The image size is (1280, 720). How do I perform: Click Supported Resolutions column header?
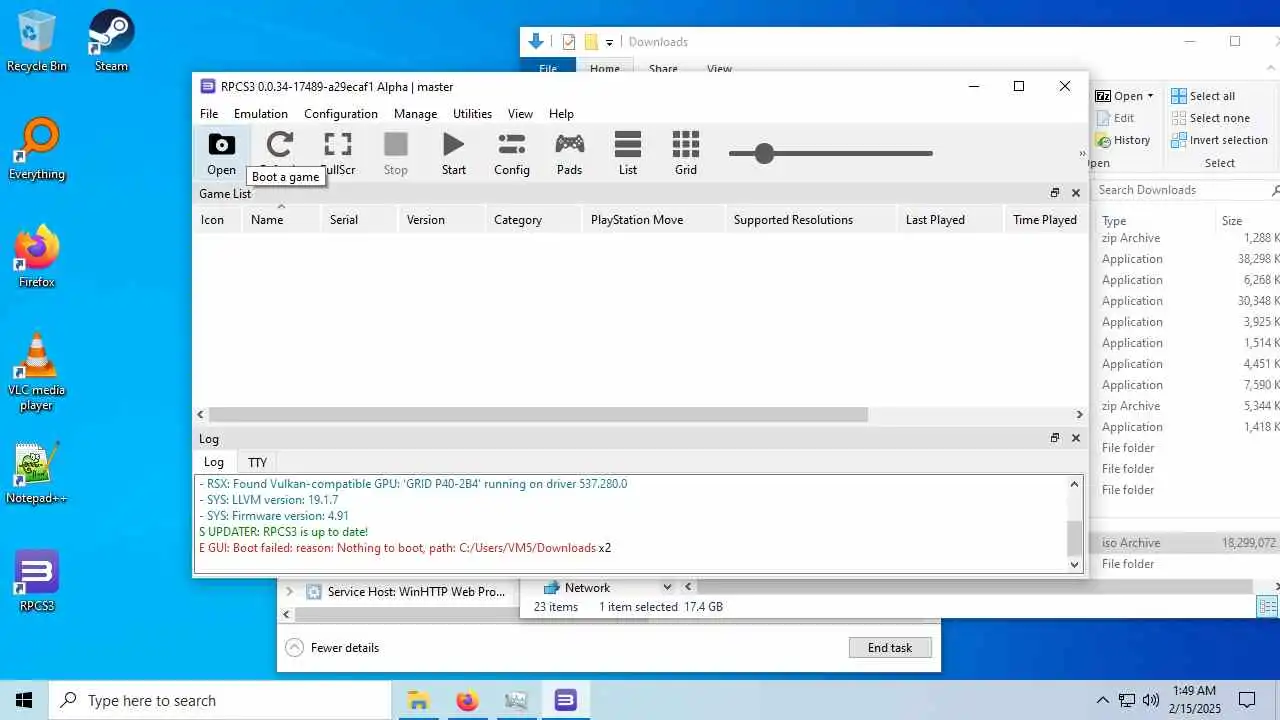pos(810,220)
